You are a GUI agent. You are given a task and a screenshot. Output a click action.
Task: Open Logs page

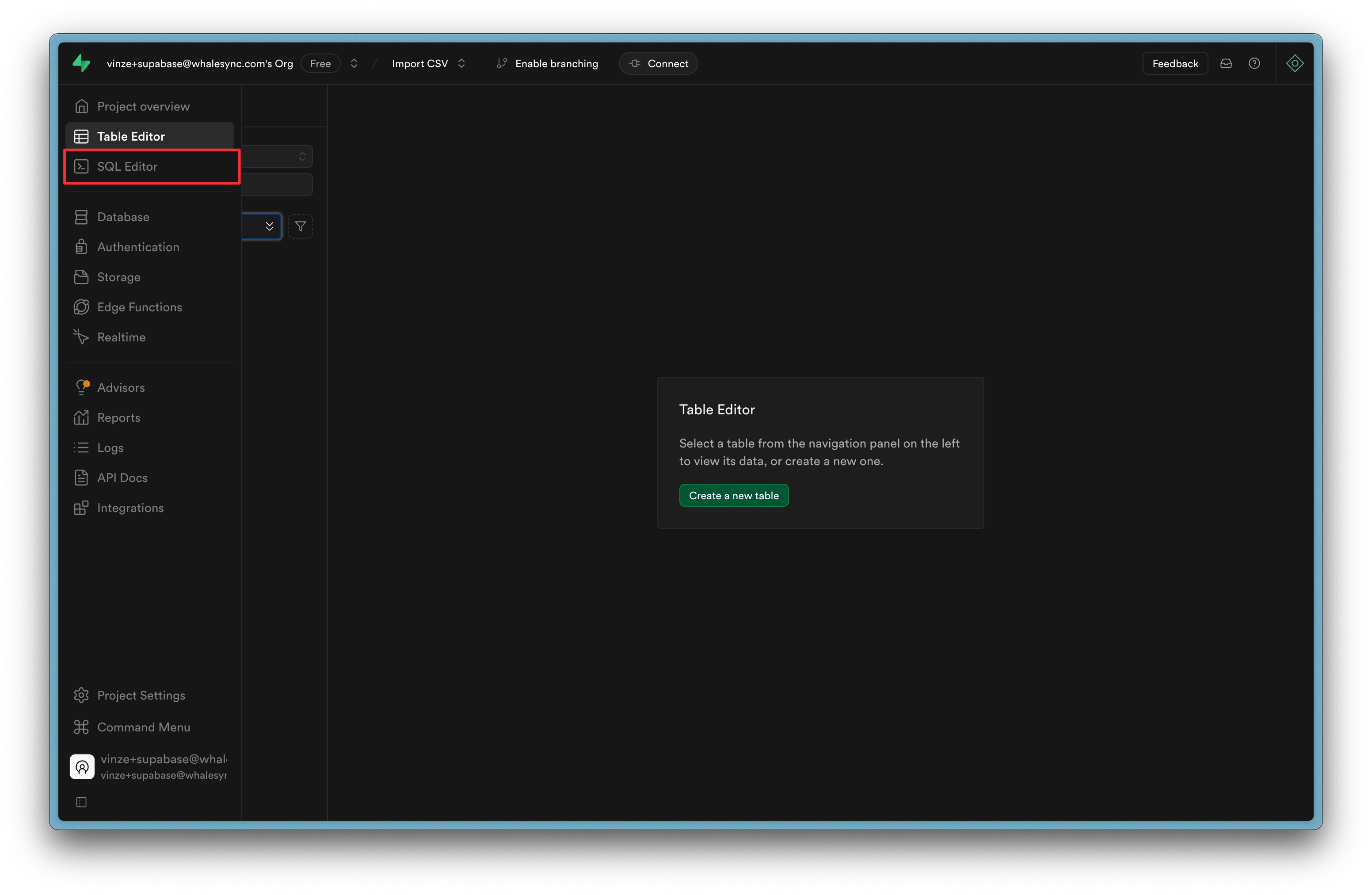point(150,447)
